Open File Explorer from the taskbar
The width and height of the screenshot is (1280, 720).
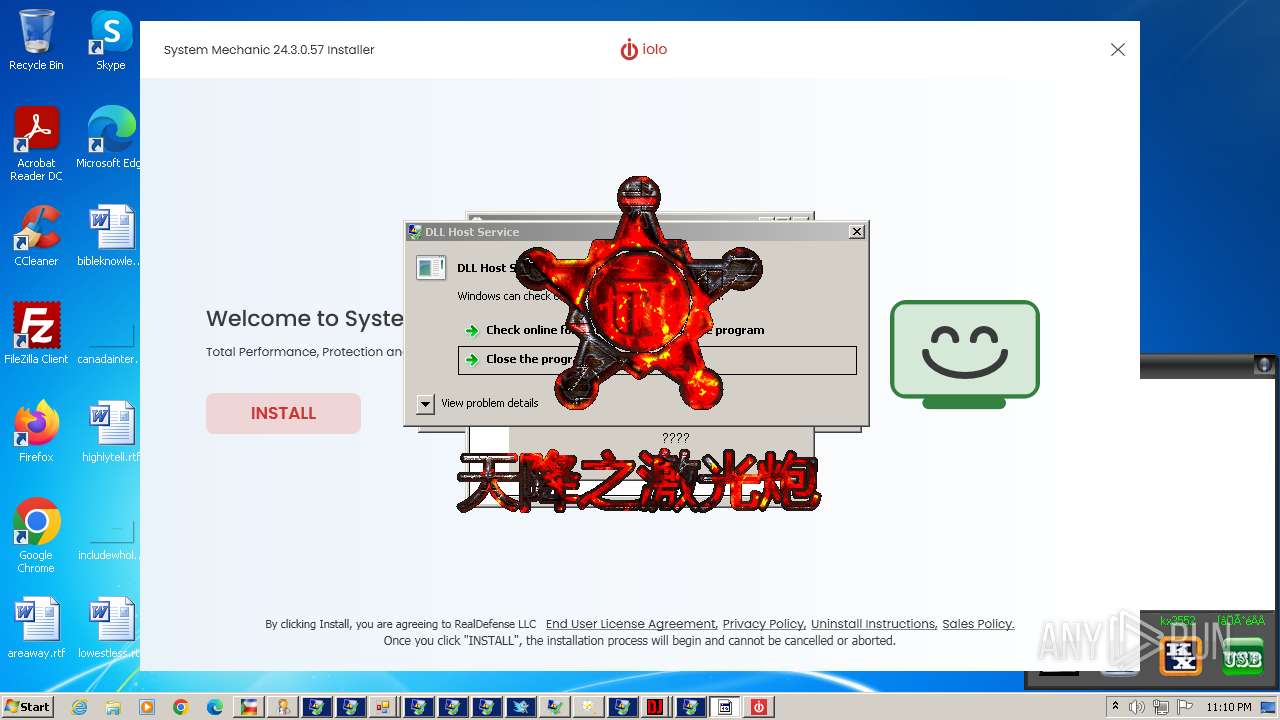click(113, 707)
